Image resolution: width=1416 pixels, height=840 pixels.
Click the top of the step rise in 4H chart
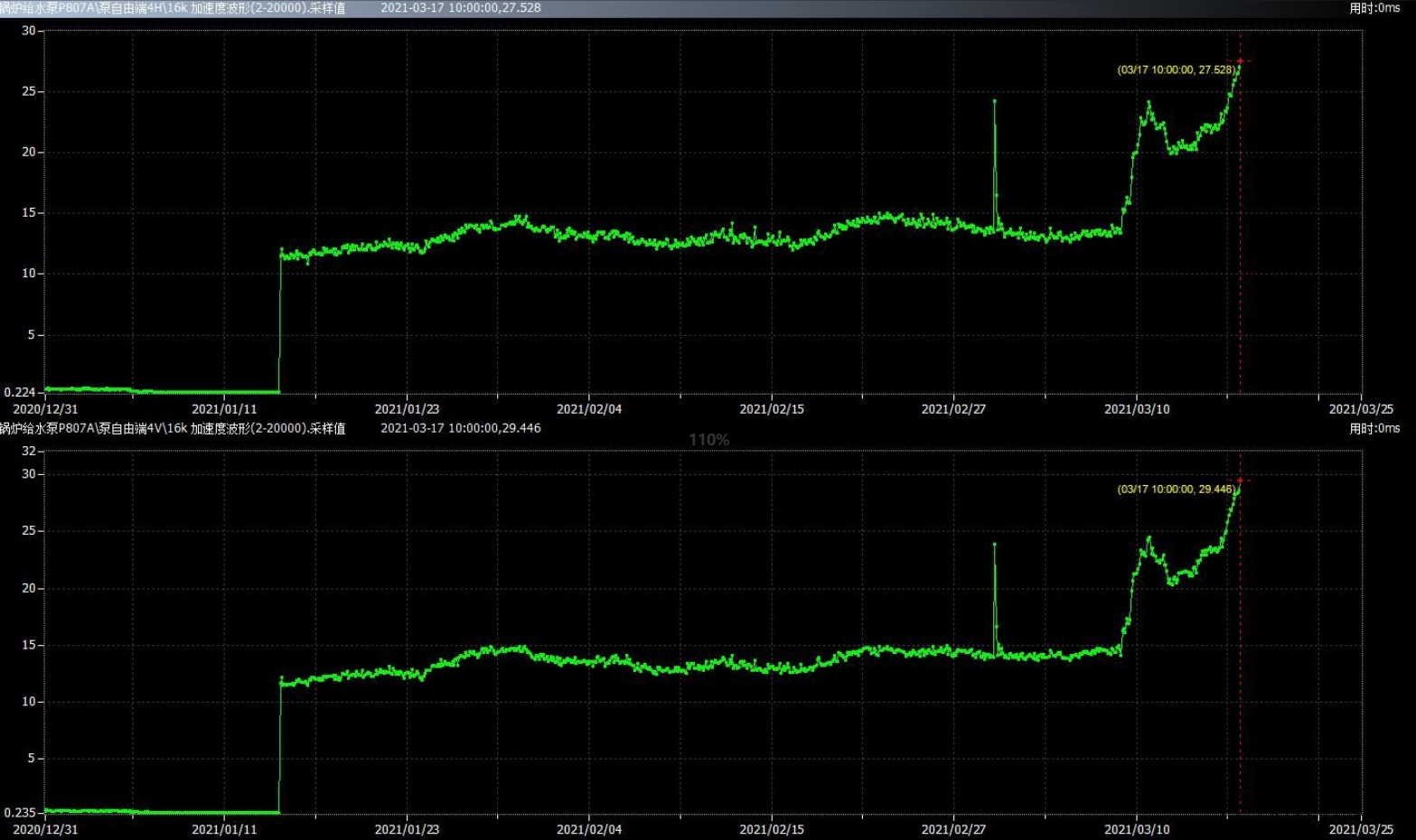pos(281,249)
